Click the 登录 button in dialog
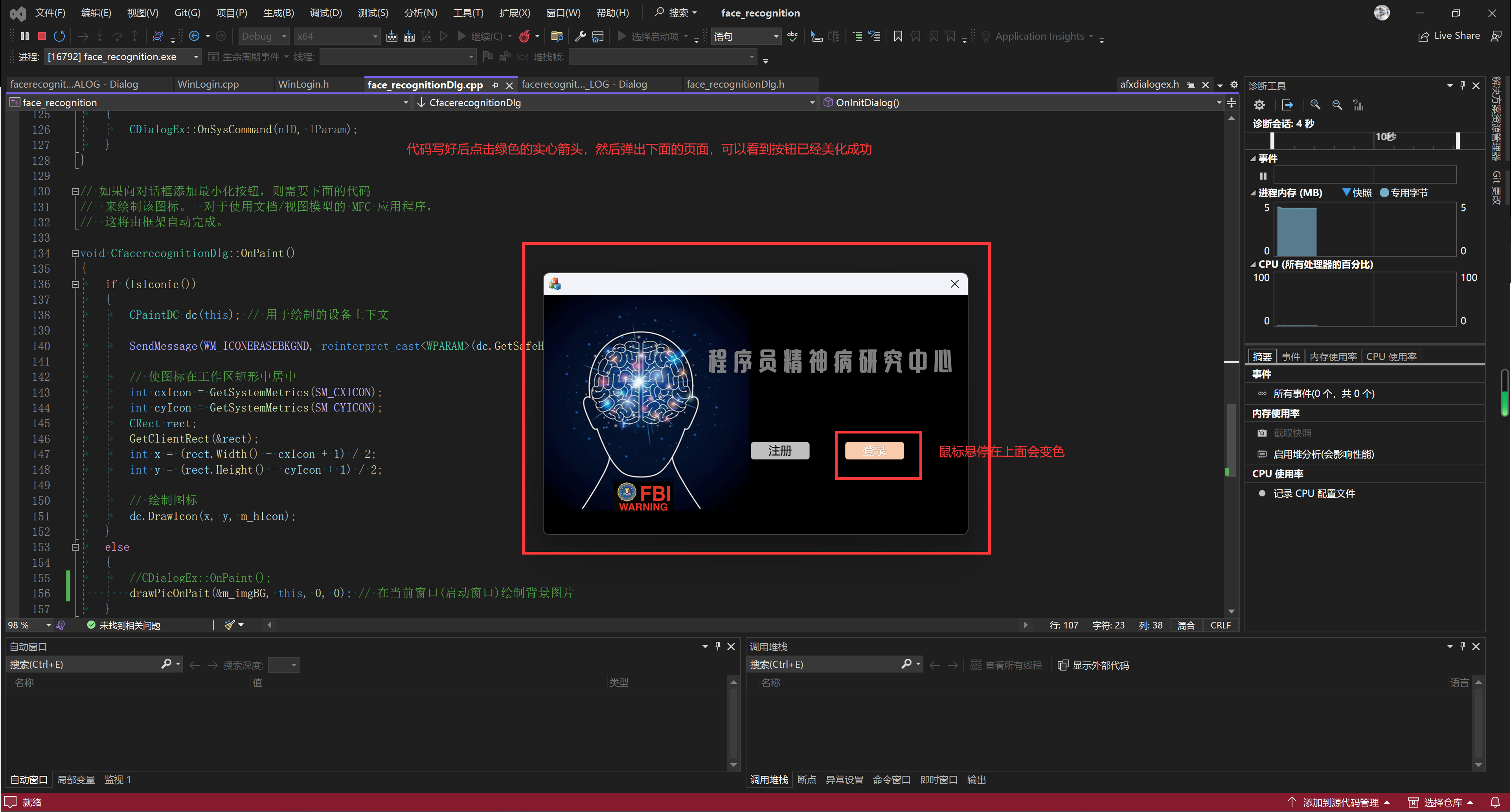Viewport: 1511px width, 812px height. 874,450
